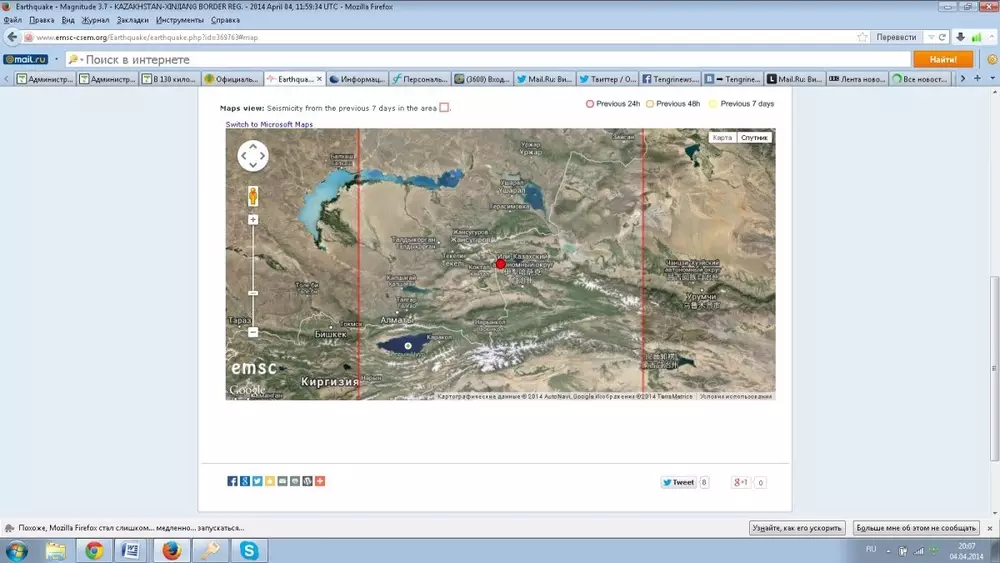The width and height of the screenshot is (1000, 563).
Task: Share the page via the Facebook icon
Action: point(232,481)
